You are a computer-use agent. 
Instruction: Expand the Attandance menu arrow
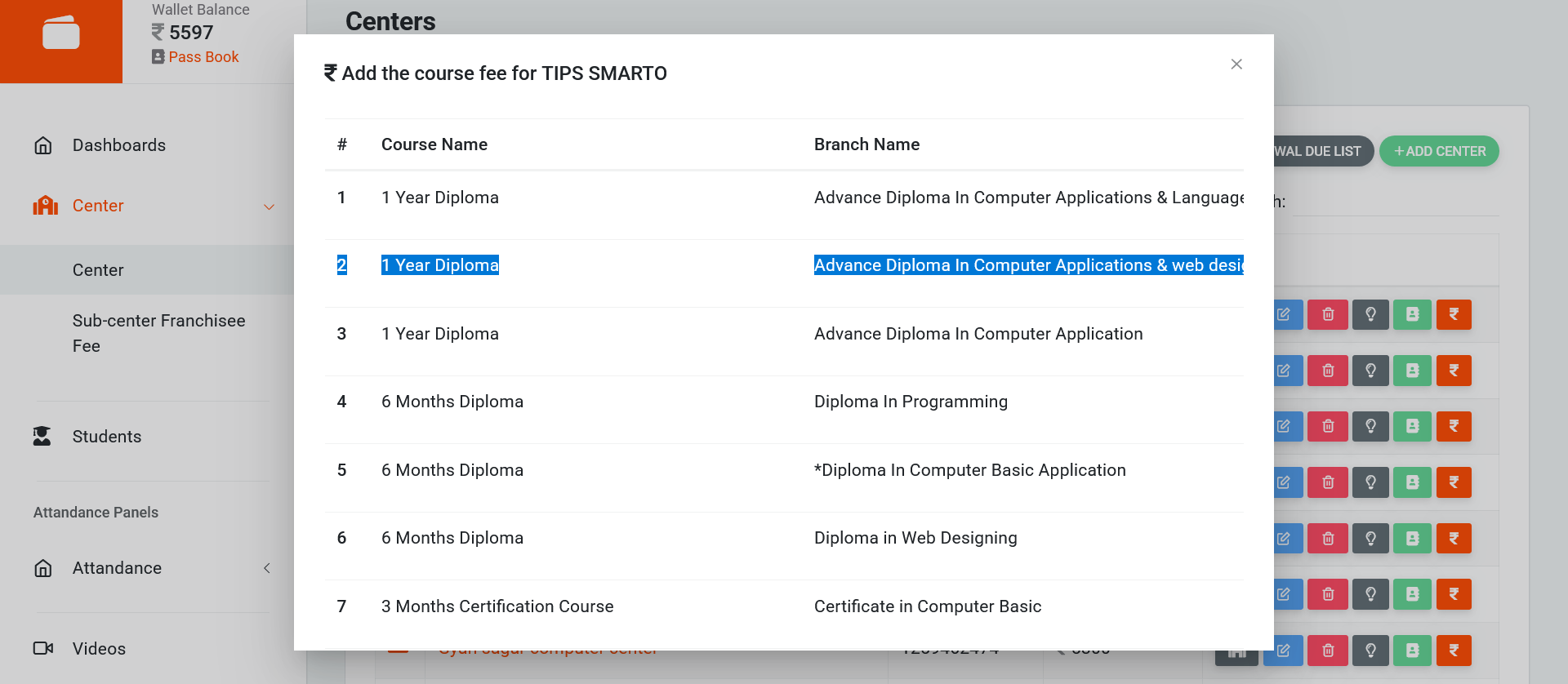click(267, 568)
